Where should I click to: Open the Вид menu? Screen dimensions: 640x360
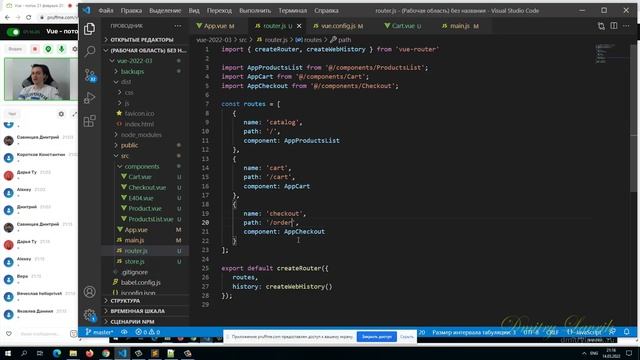pos(194,11)
